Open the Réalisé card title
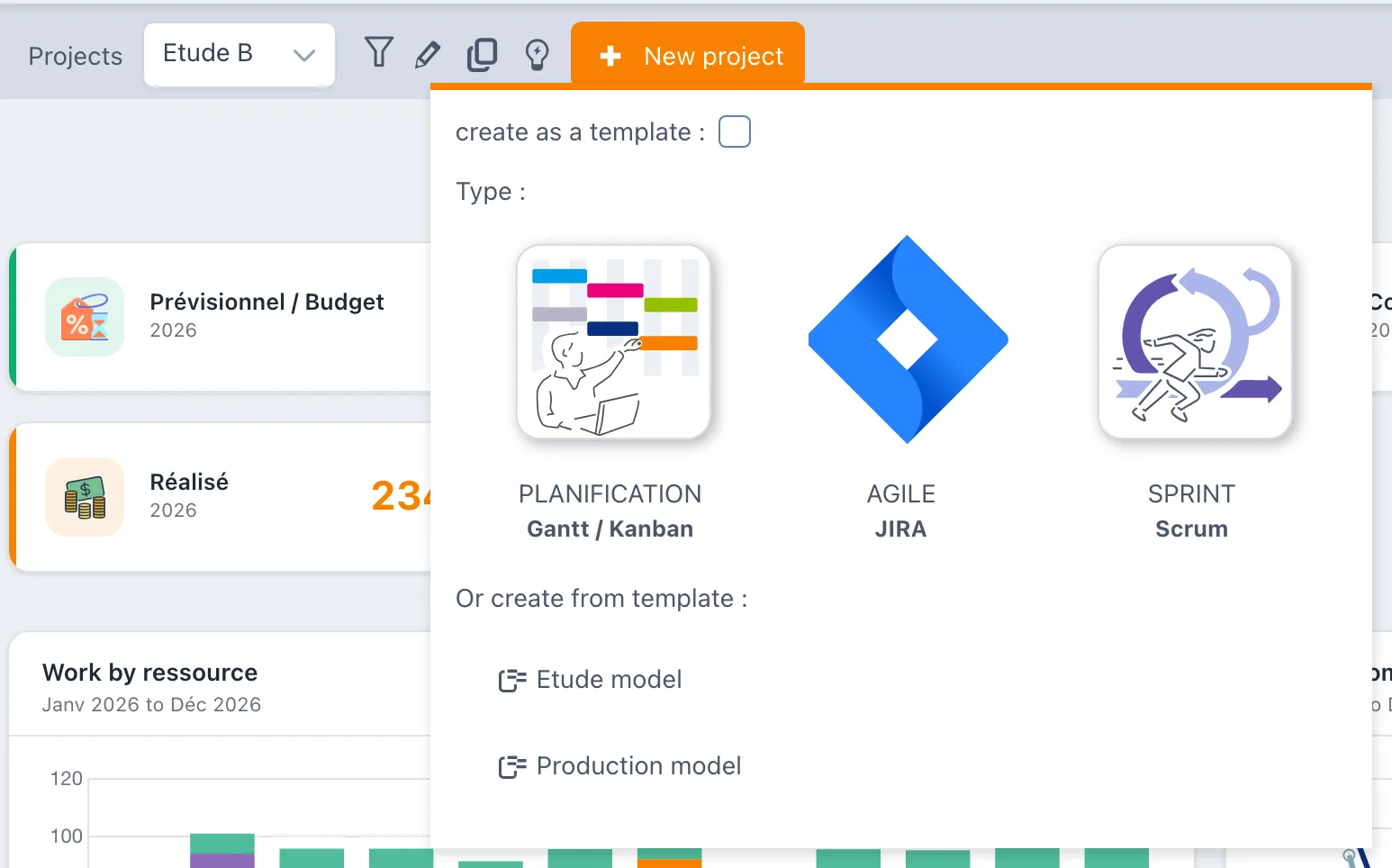Screen dimensions: 1392x868 point(189,482)
